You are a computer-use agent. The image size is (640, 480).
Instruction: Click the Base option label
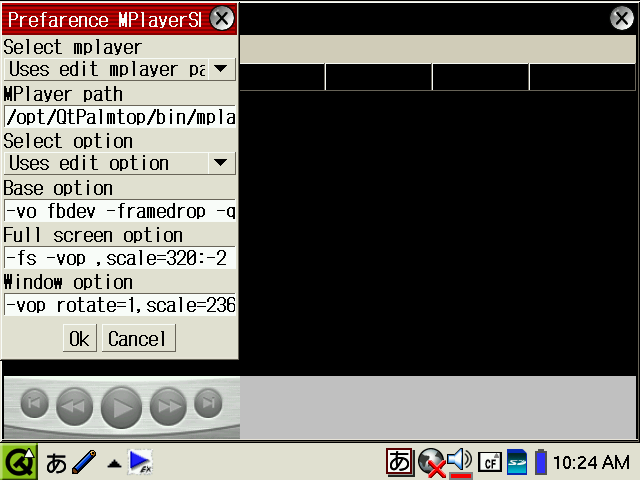(x=58, y=189)
